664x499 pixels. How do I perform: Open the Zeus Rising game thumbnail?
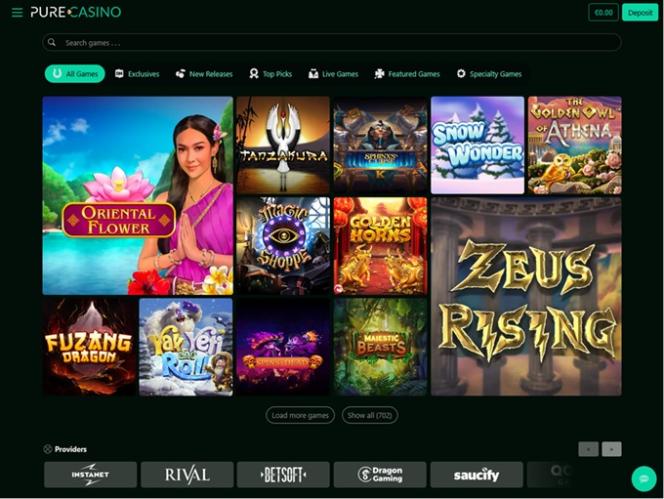pos(526,296)
